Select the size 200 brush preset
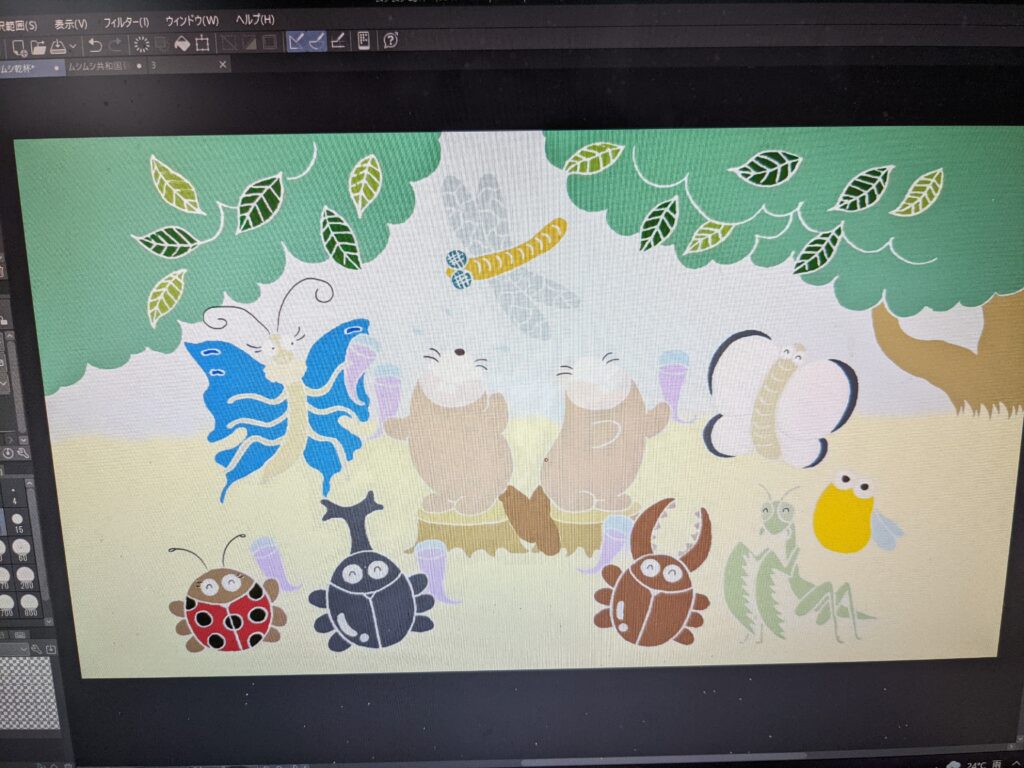The image size is (1024, 768). [x=25, y=577]
